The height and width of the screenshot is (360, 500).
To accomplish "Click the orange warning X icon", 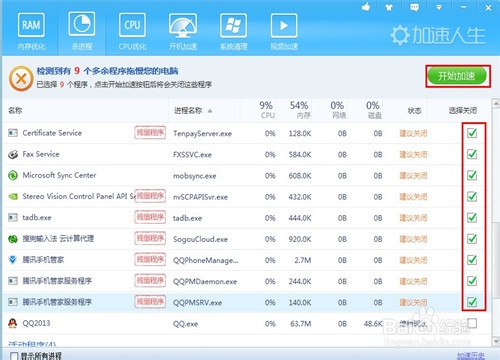I will point(21,79).
